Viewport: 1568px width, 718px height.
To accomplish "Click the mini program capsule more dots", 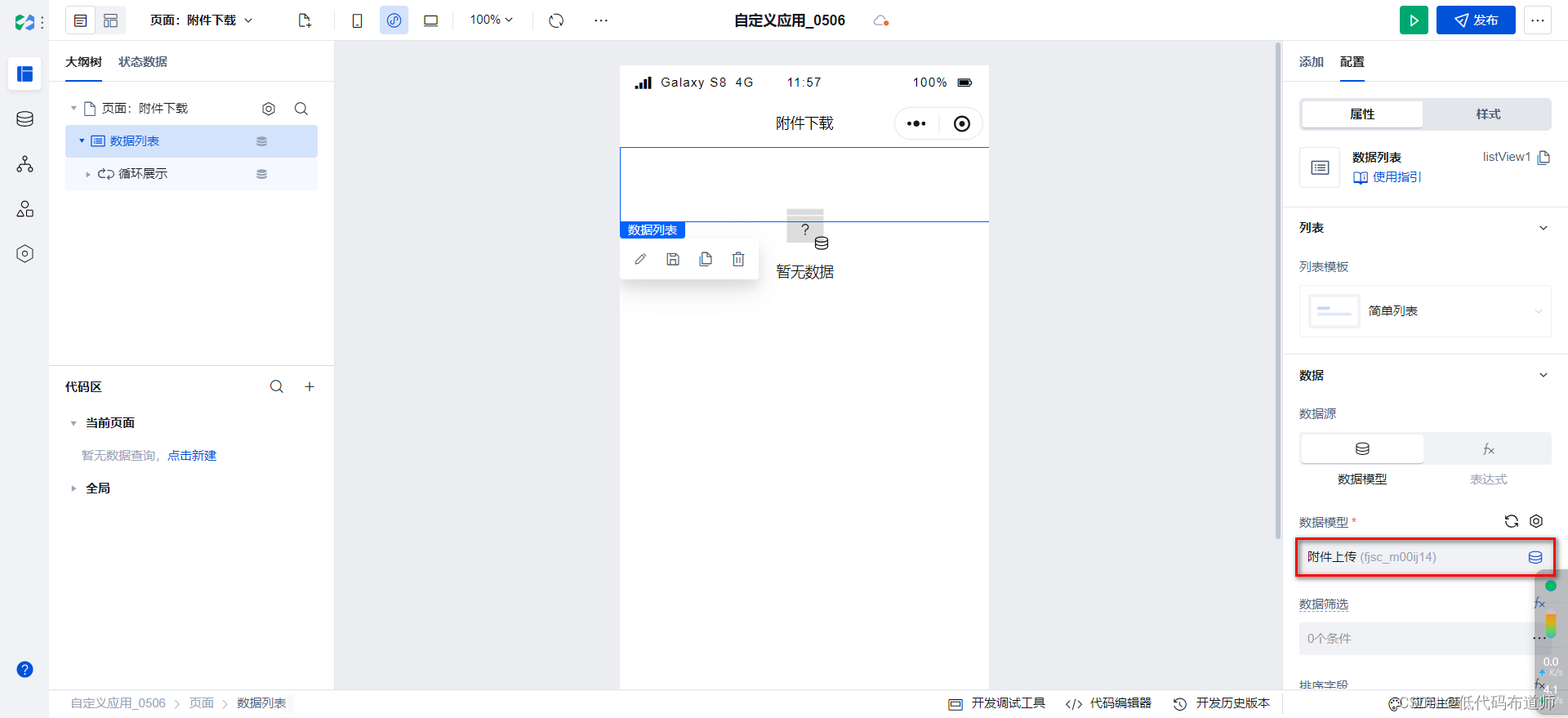I will click(x=916, y=123).
